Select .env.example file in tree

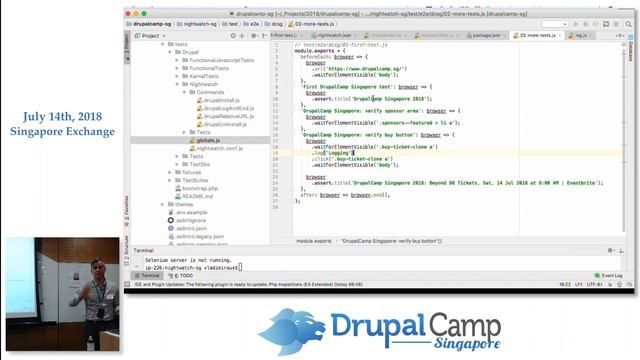tap(187, 212)
